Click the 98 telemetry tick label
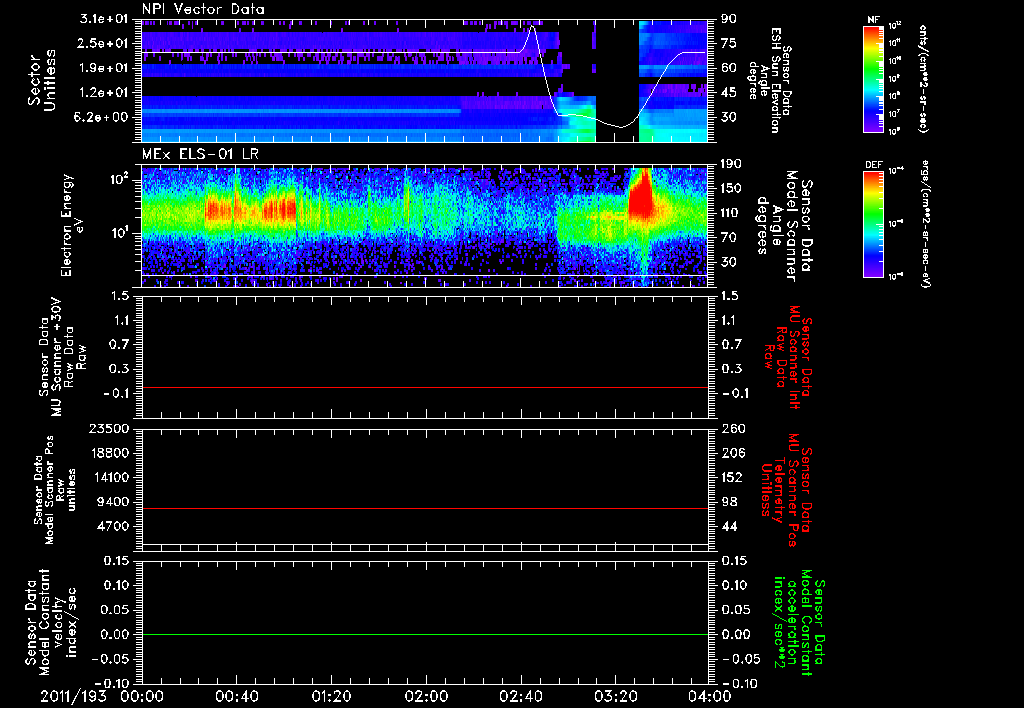The image size is (1024, 708). [729, 502]
